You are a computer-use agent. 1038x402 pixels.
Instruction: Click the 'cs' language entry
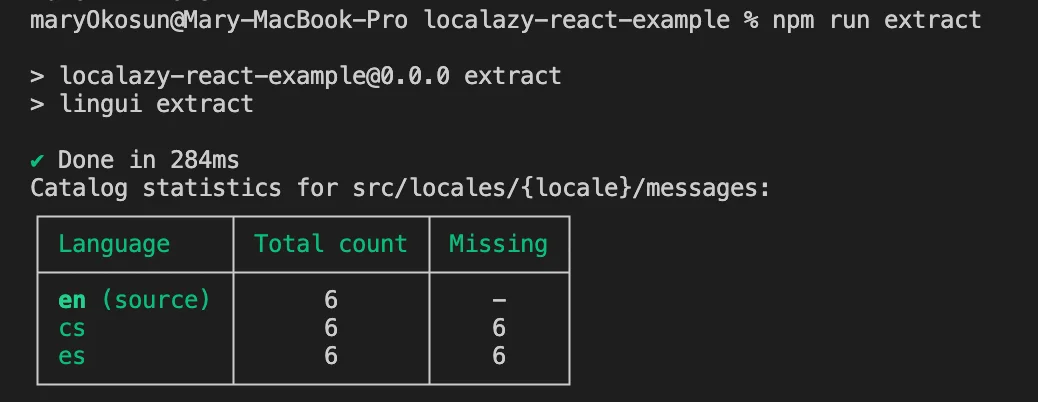pyautogui.click(x=72, y=328)
